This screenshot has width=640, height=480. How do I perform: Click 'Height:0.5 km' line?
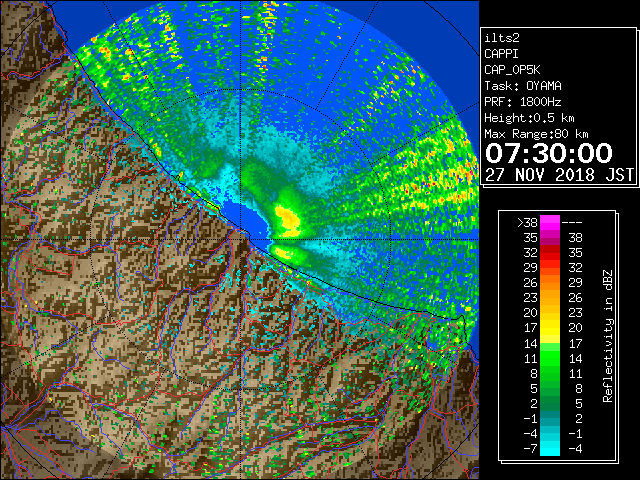click(x=529, y=118)
